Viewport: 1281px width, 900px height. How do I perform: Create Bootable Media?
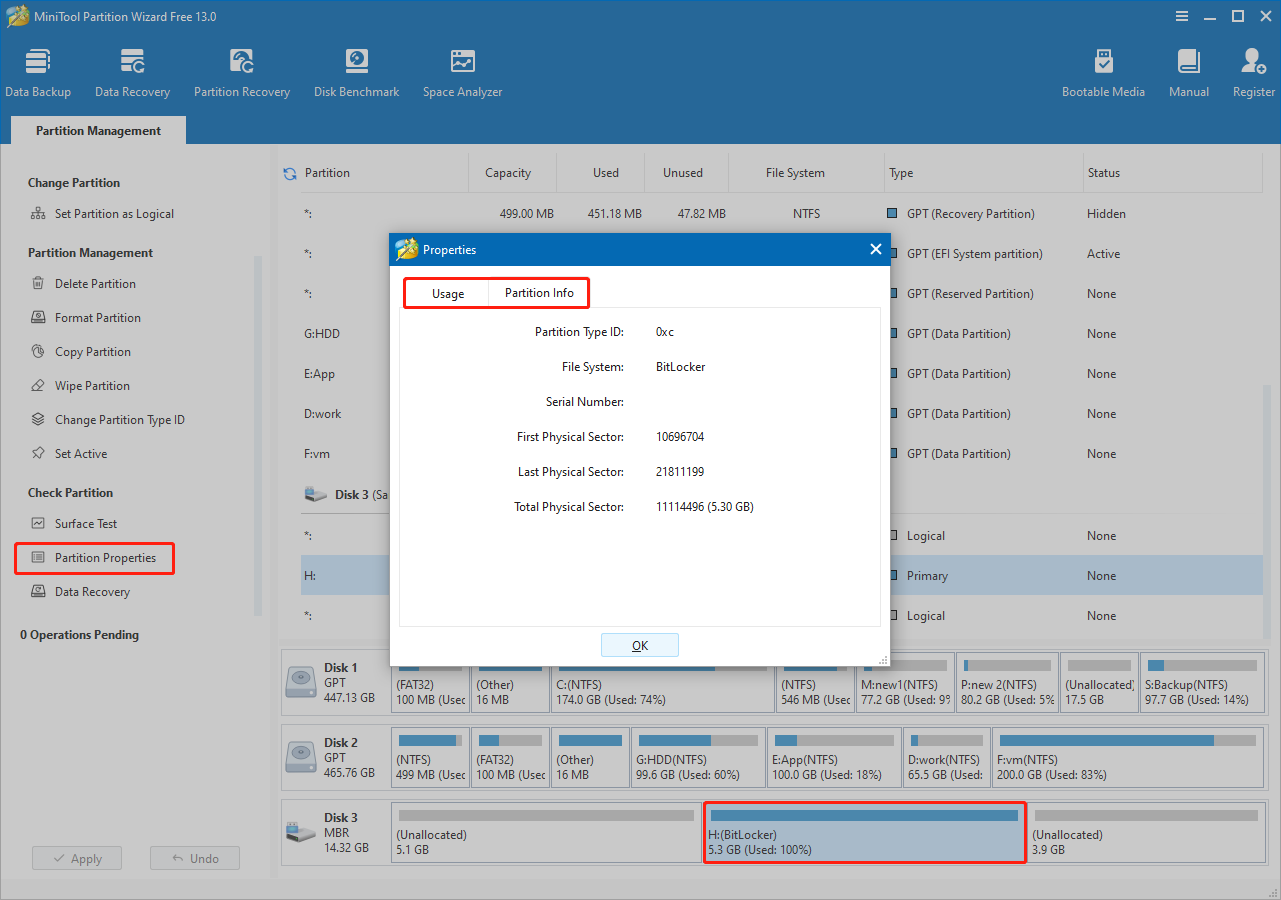[x=1103, y=70]
